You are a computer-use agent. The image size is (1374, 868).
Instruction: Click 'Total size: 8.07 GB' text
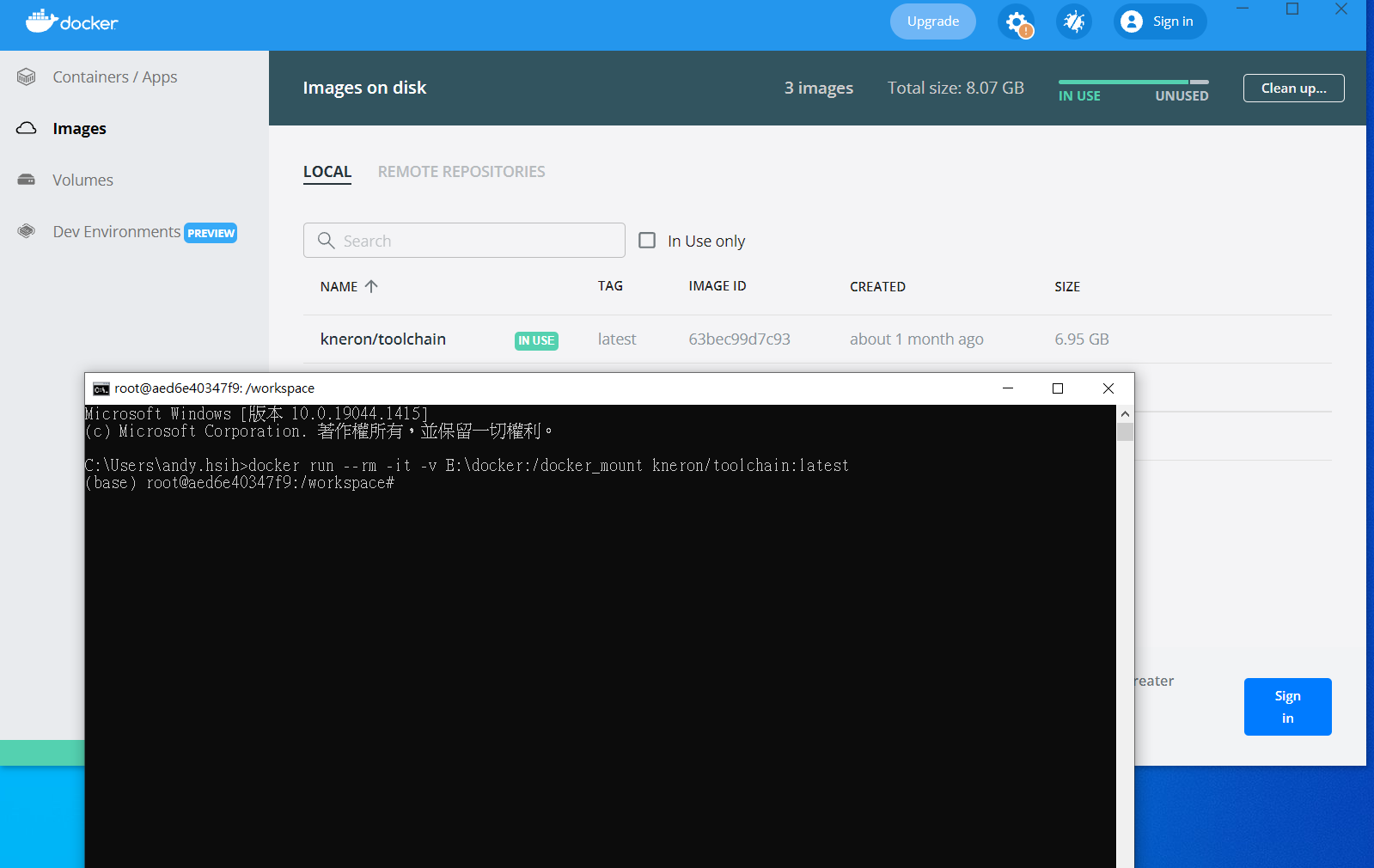(x=956, y=88)
